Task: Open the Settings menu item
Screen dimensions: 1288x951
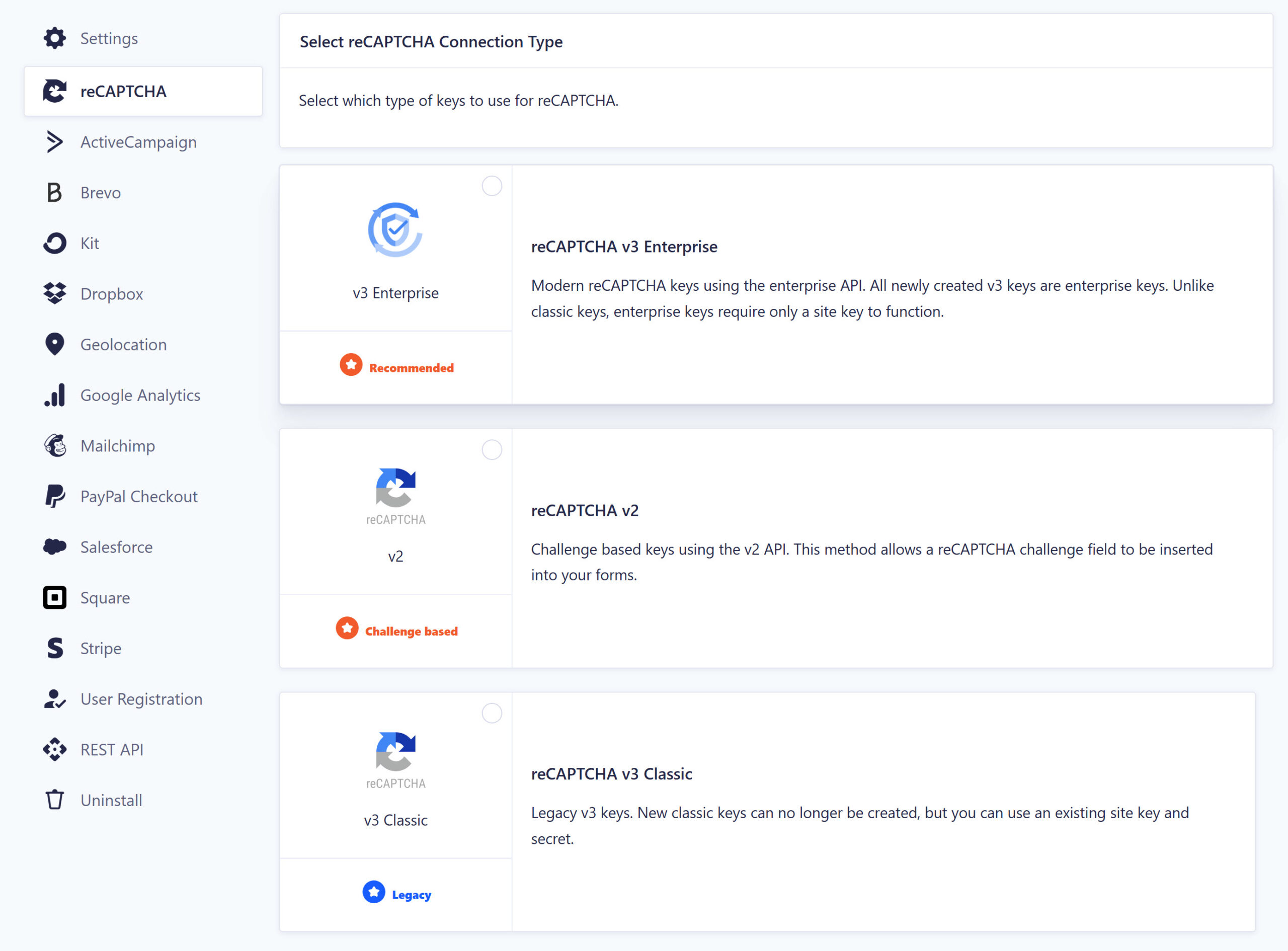Action: click(x=143, y=38)
